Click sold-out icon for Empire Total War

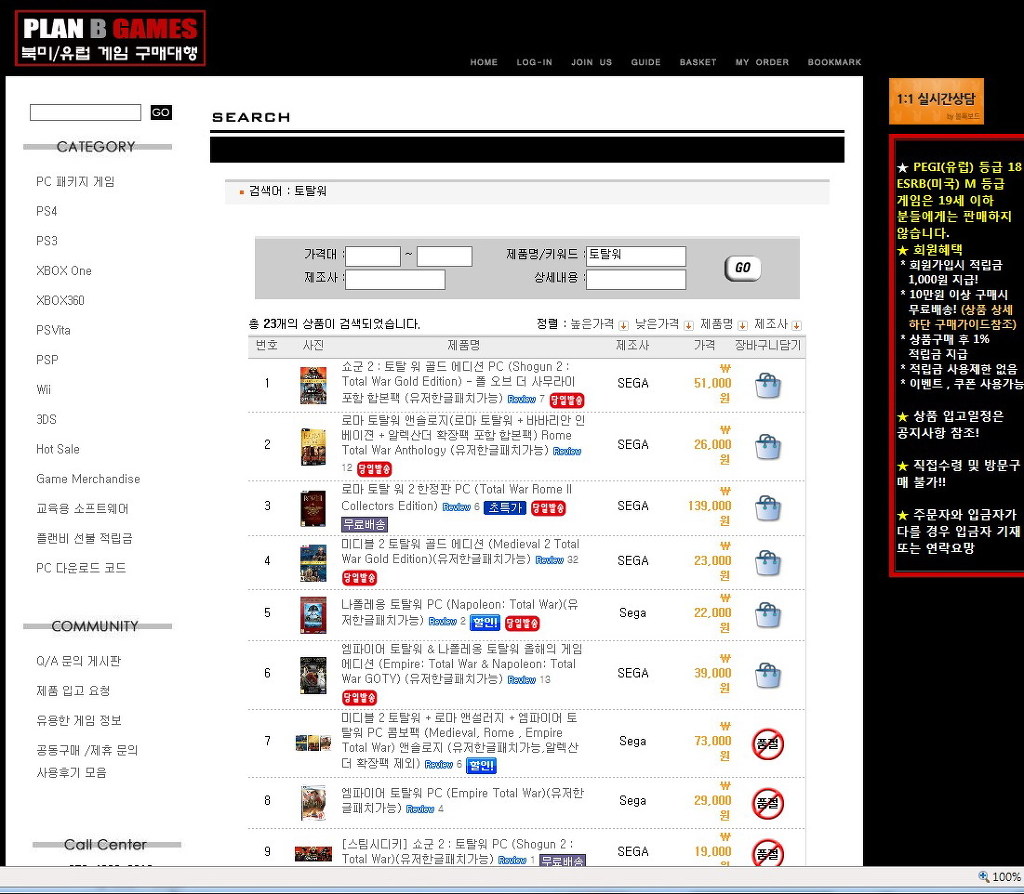point(767,803)
